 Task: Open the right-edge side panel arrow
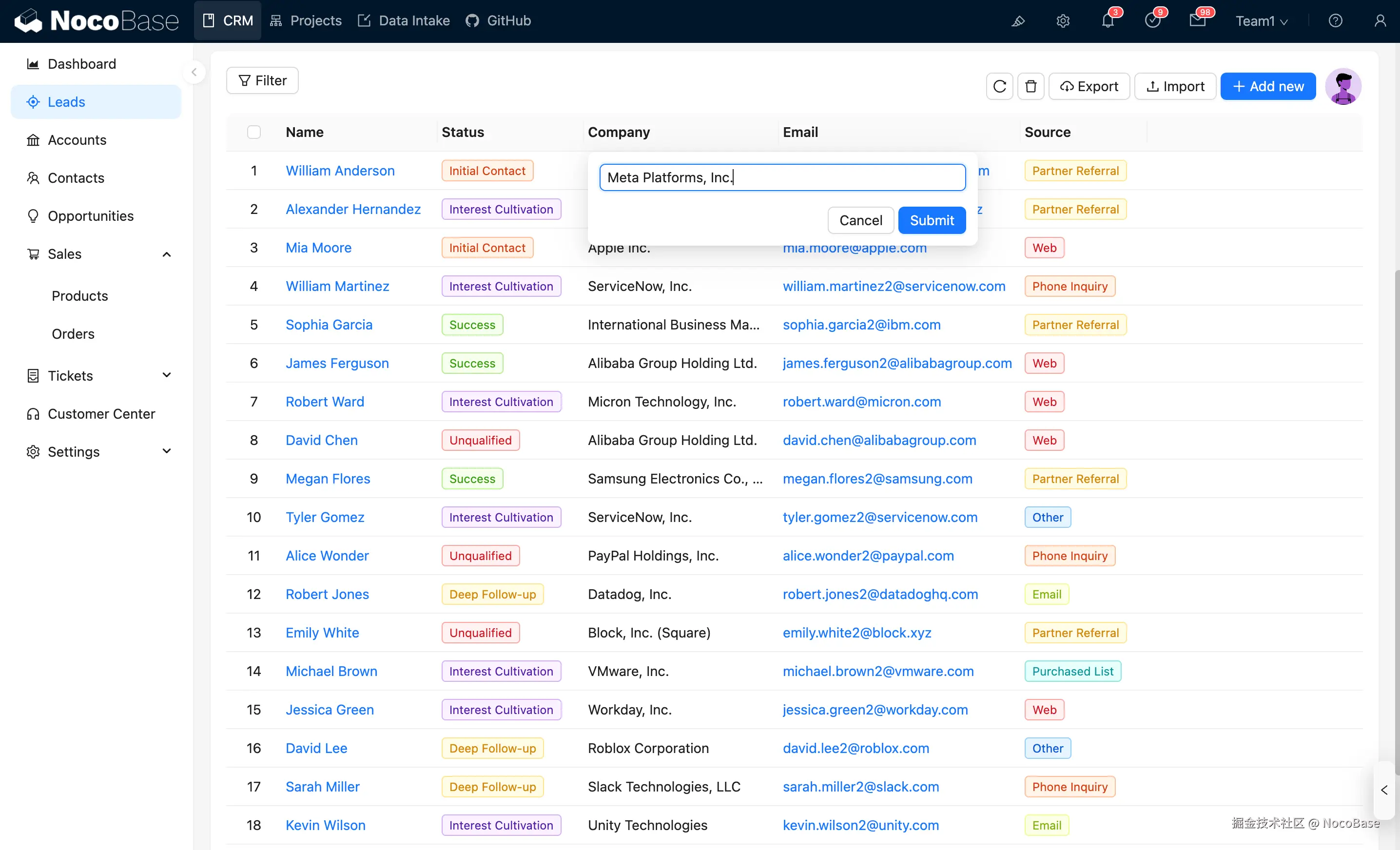[x=1384, y=790]
